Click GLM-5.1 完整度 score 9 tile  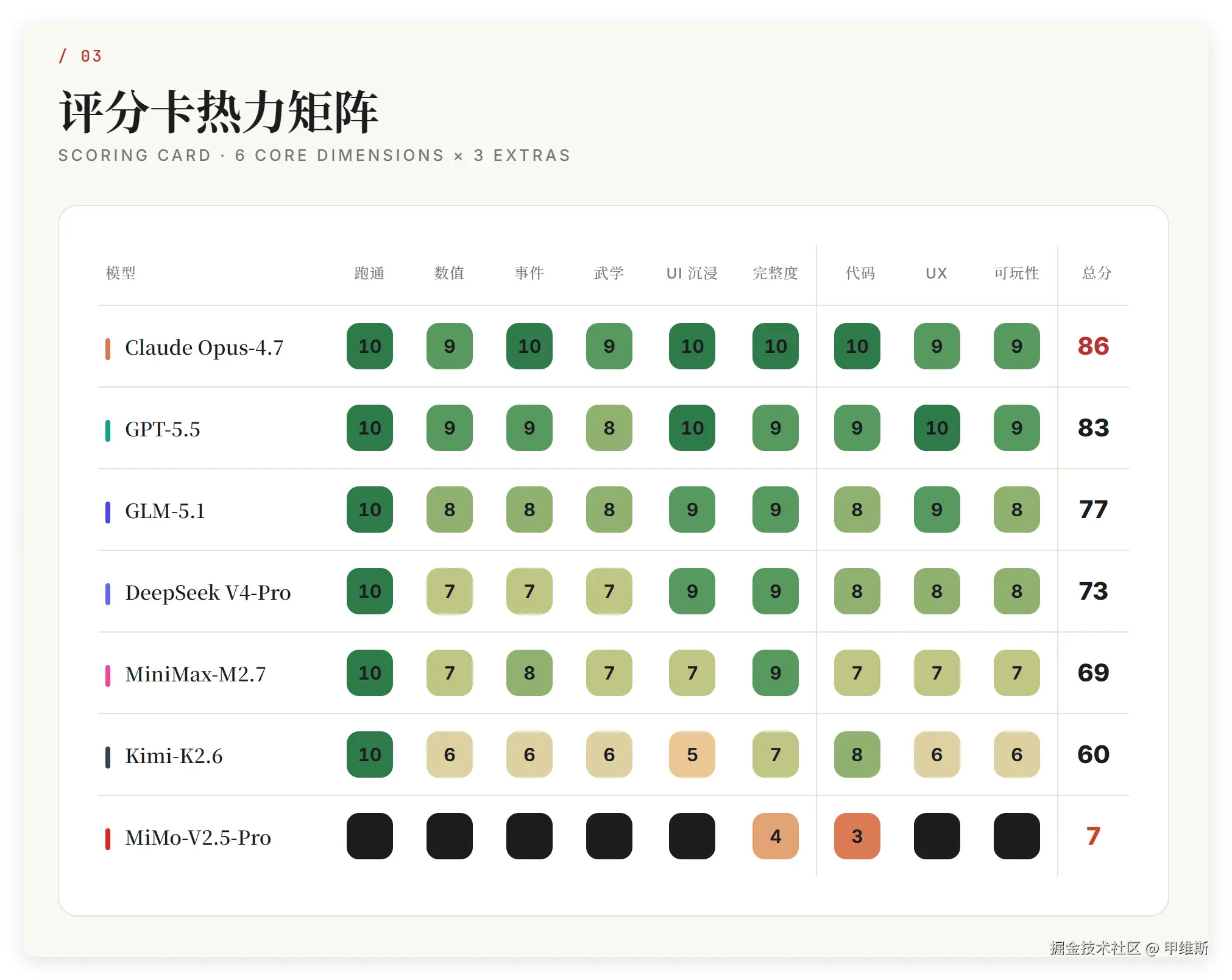[776, 510]
